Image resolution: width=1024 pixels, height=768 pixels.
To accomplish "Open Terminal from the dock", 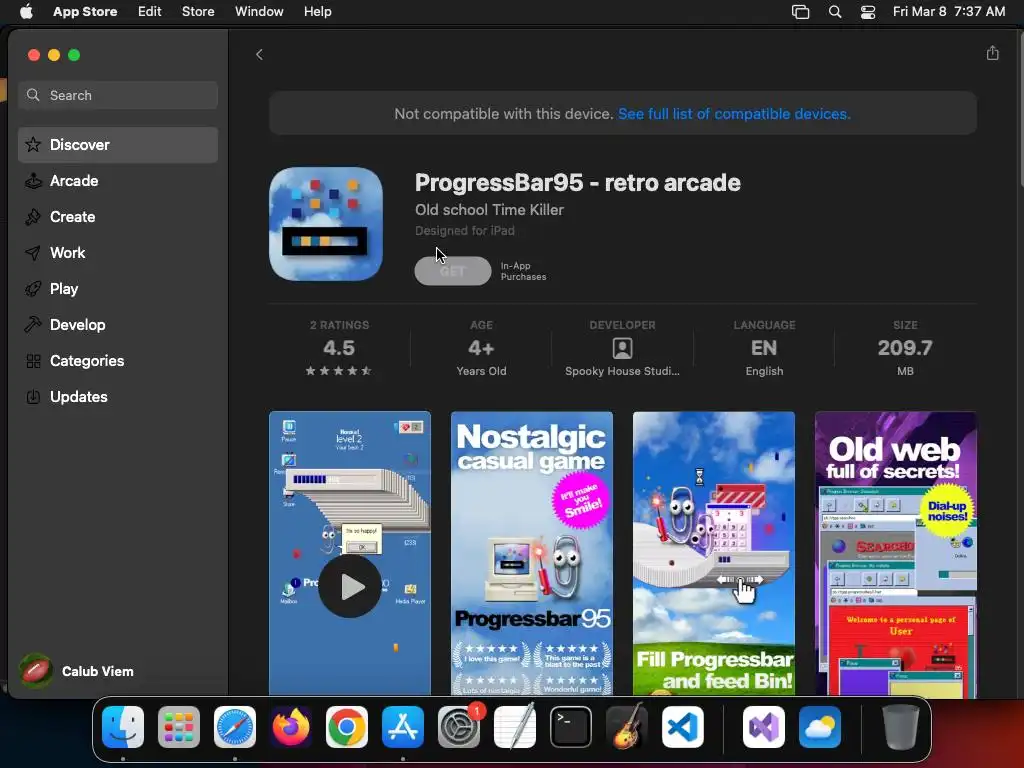I will pyautogui.click(x=571, y=727).
